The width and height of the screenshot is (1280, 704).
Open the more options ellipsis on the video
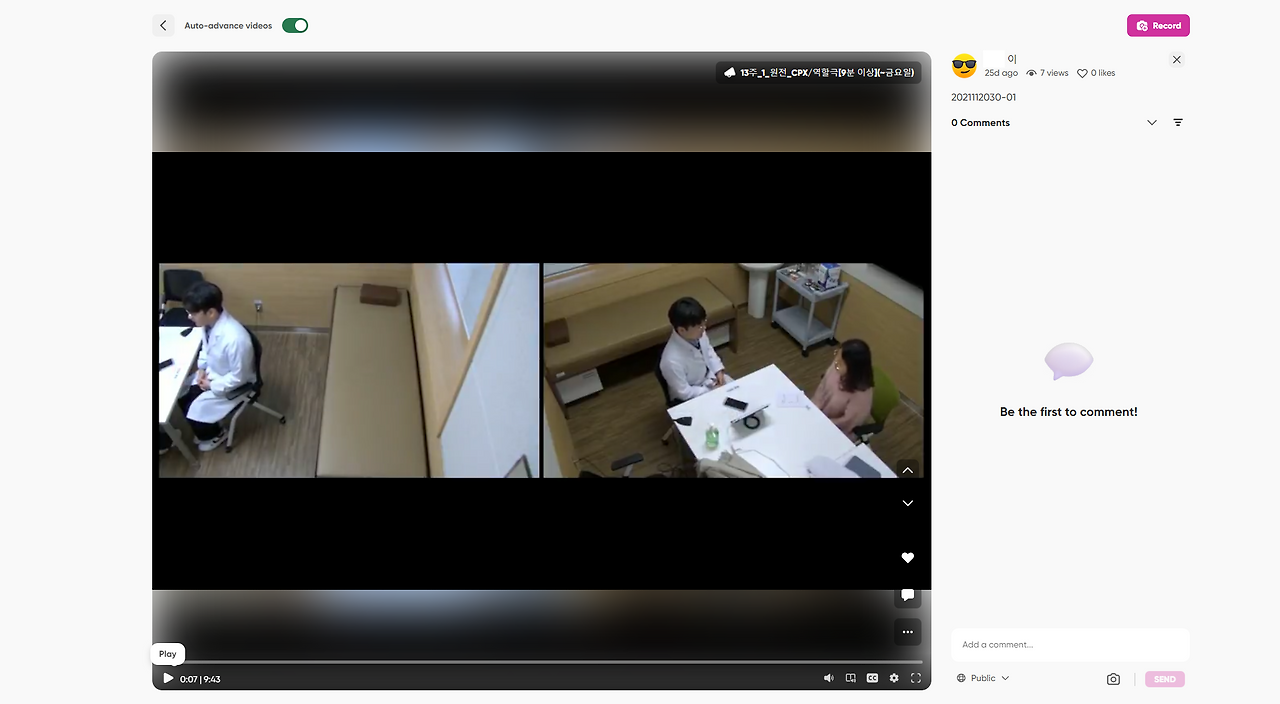(x=907, y=631)
